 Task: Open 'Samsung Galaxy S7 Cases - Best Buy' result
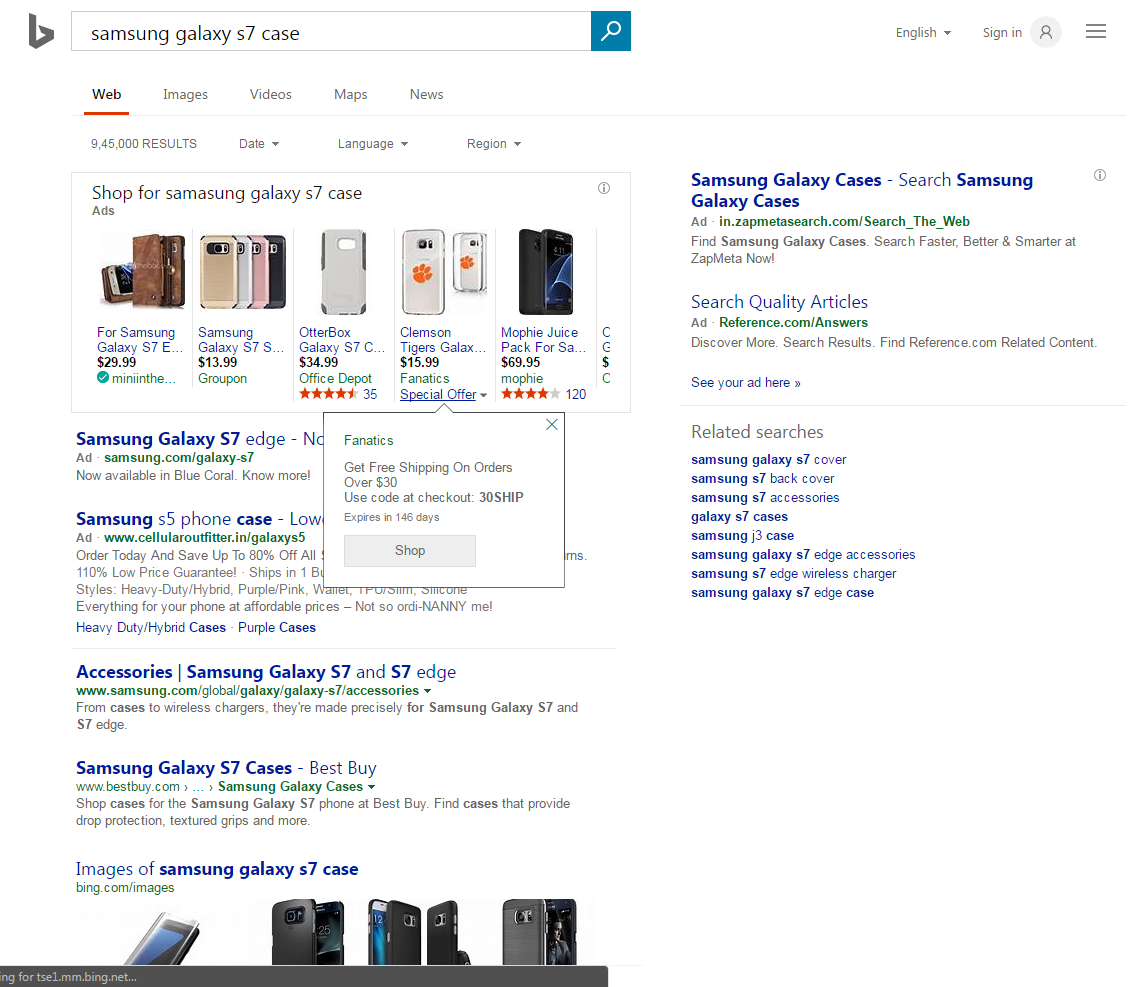226,768
